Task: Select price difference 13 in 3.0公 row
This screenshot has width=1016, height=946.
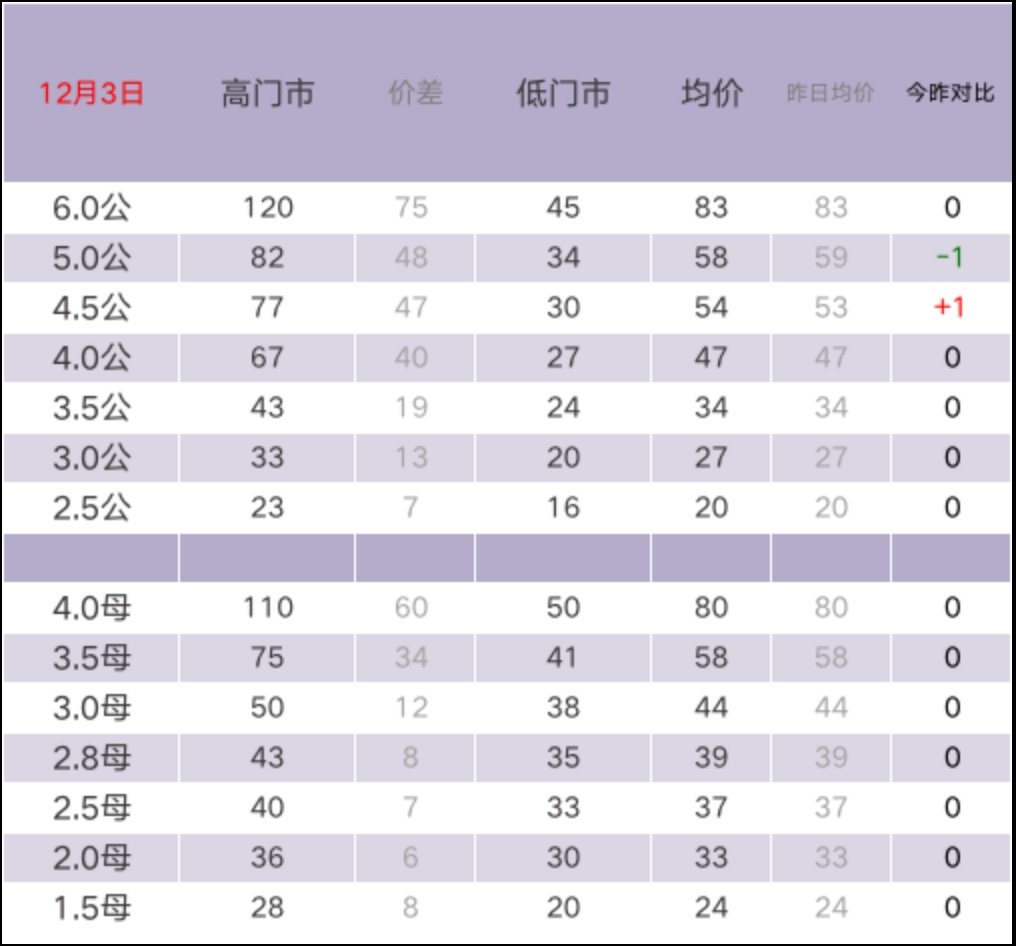Action: [x=411, y=457]
